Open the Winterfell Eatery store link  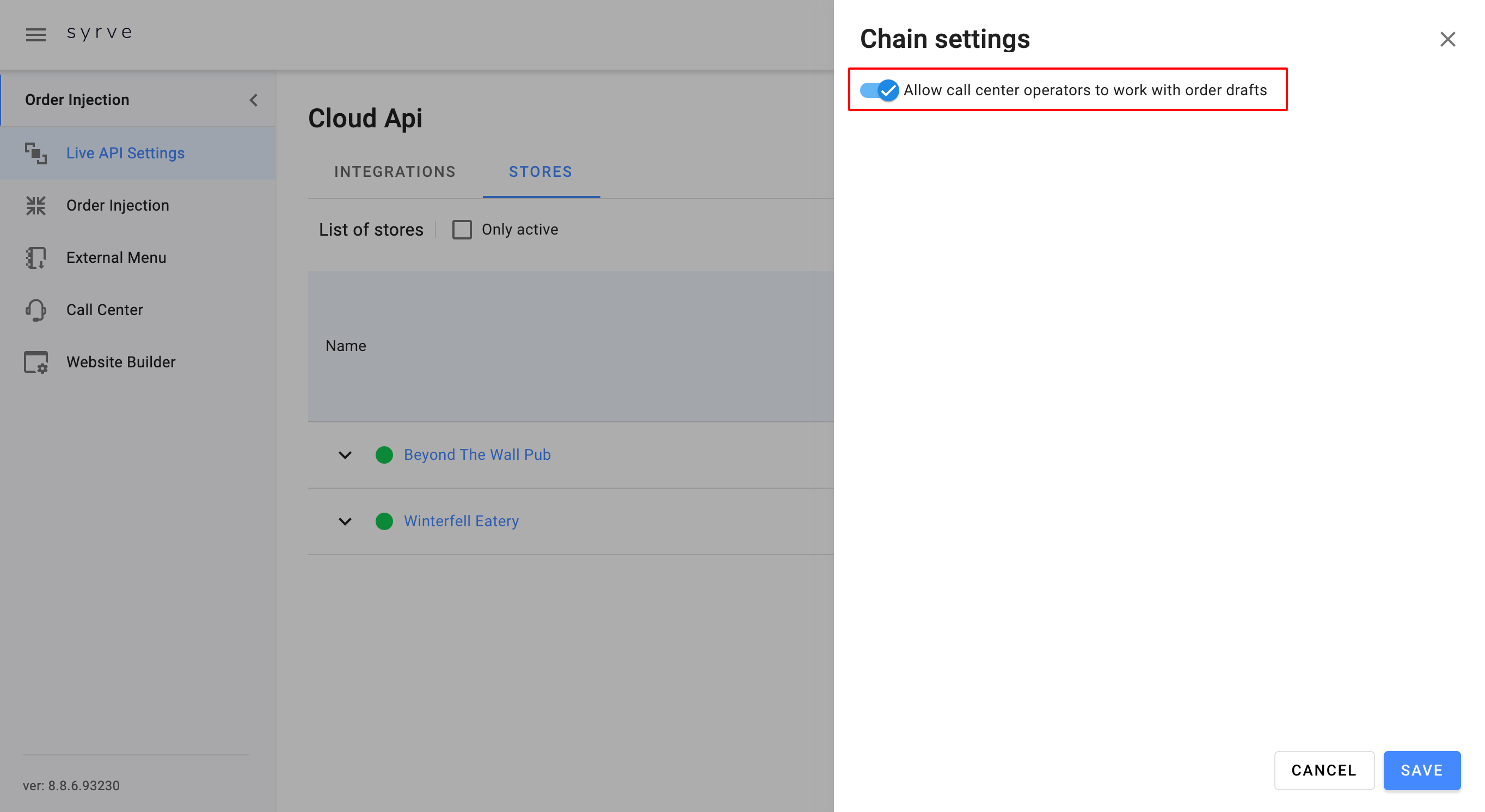461,521
